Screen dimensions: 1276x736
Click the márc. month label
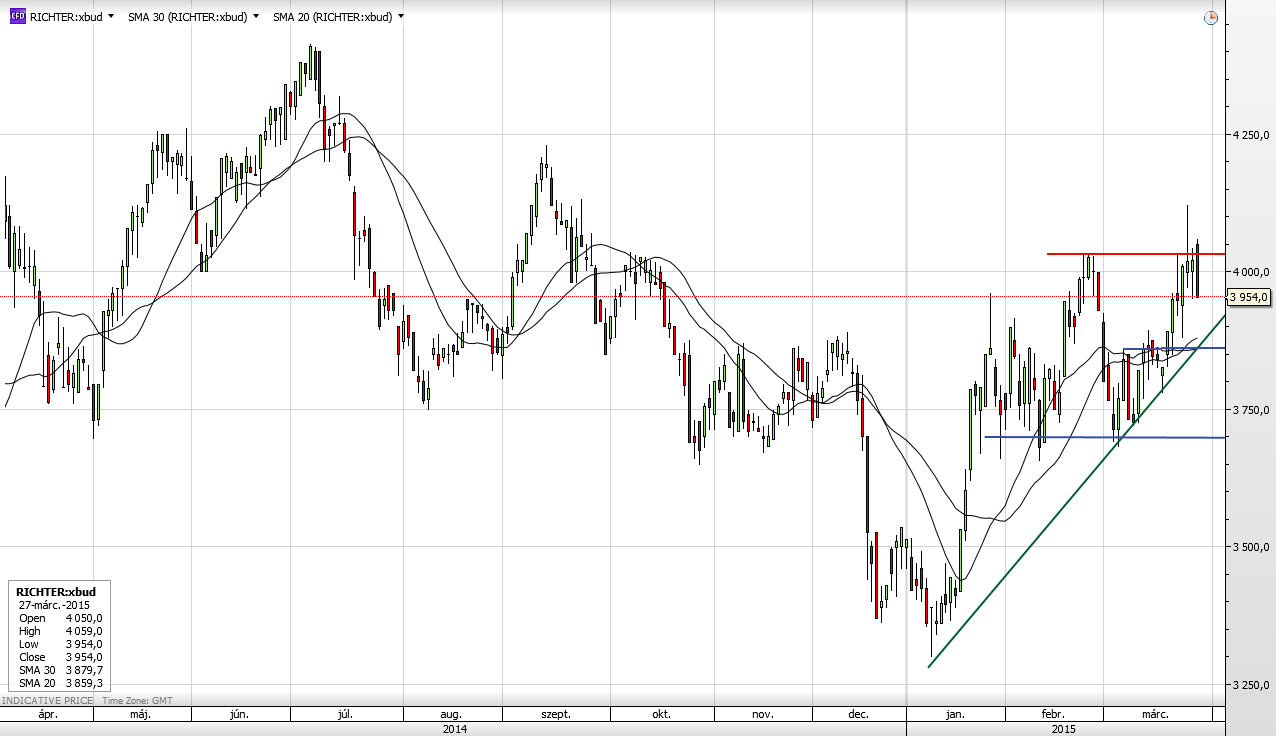[1156, 714]
